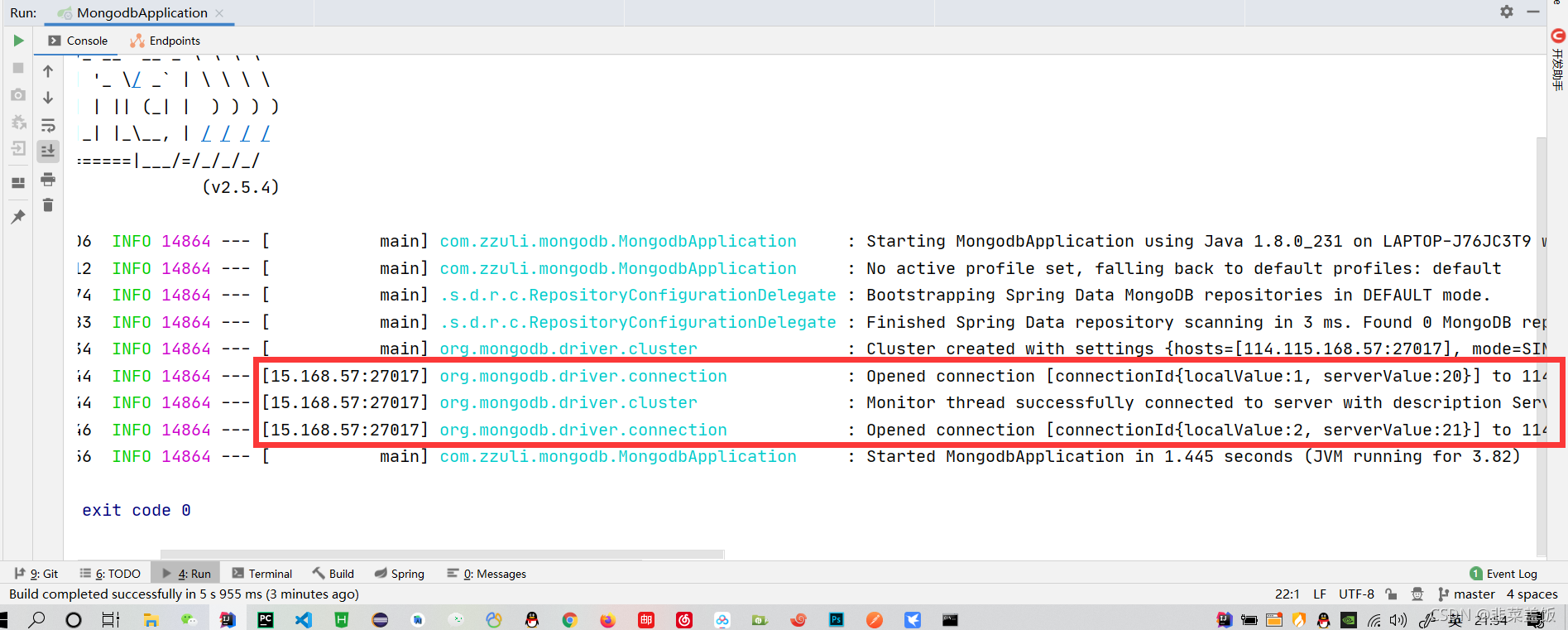The image size is (1568, 630).
Task: Open WeChat from the taskbar
Action: coord(189,619)
